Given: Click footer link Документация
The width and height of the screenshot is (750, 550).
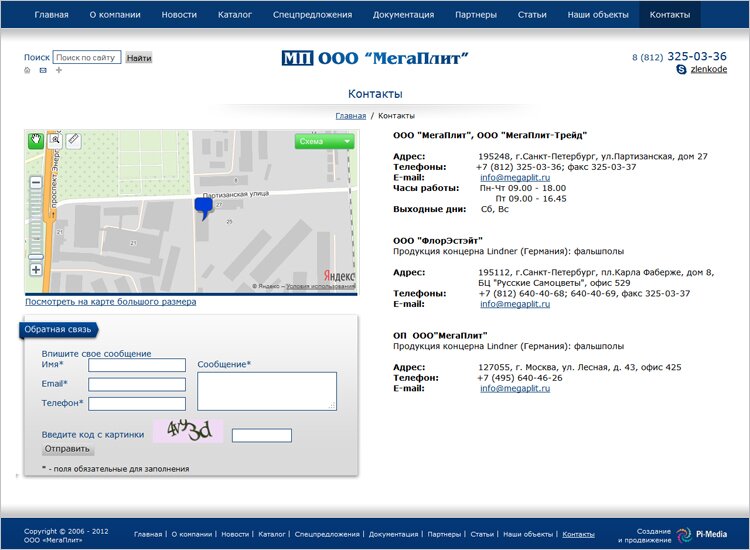Looking at the screenshot, I should (x=393, y=534).
